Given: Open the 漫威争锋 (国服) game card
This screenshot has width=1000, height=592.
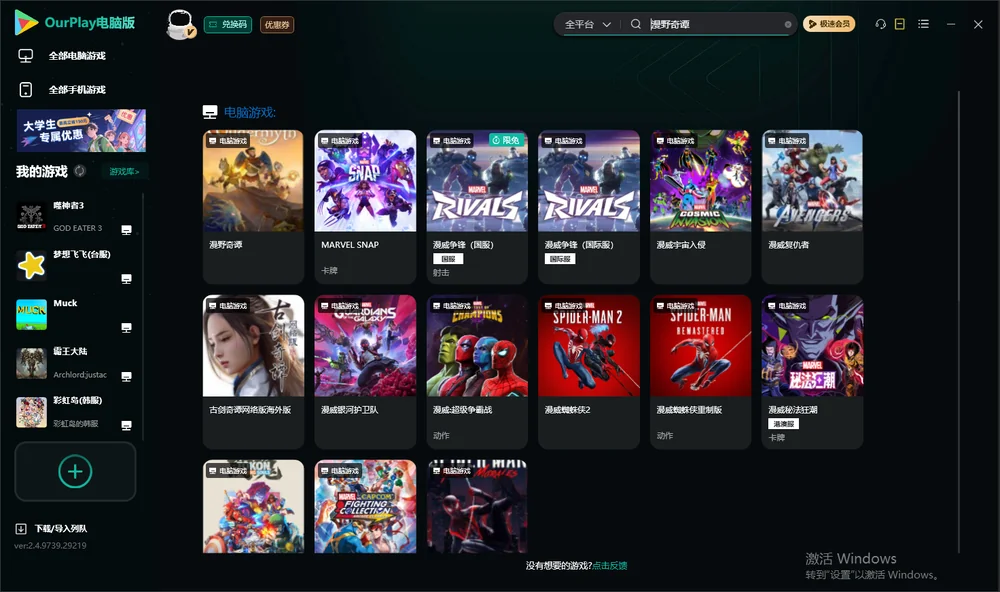Looking at the screenshot, I should pyautogui.click(x=477, y=207).
